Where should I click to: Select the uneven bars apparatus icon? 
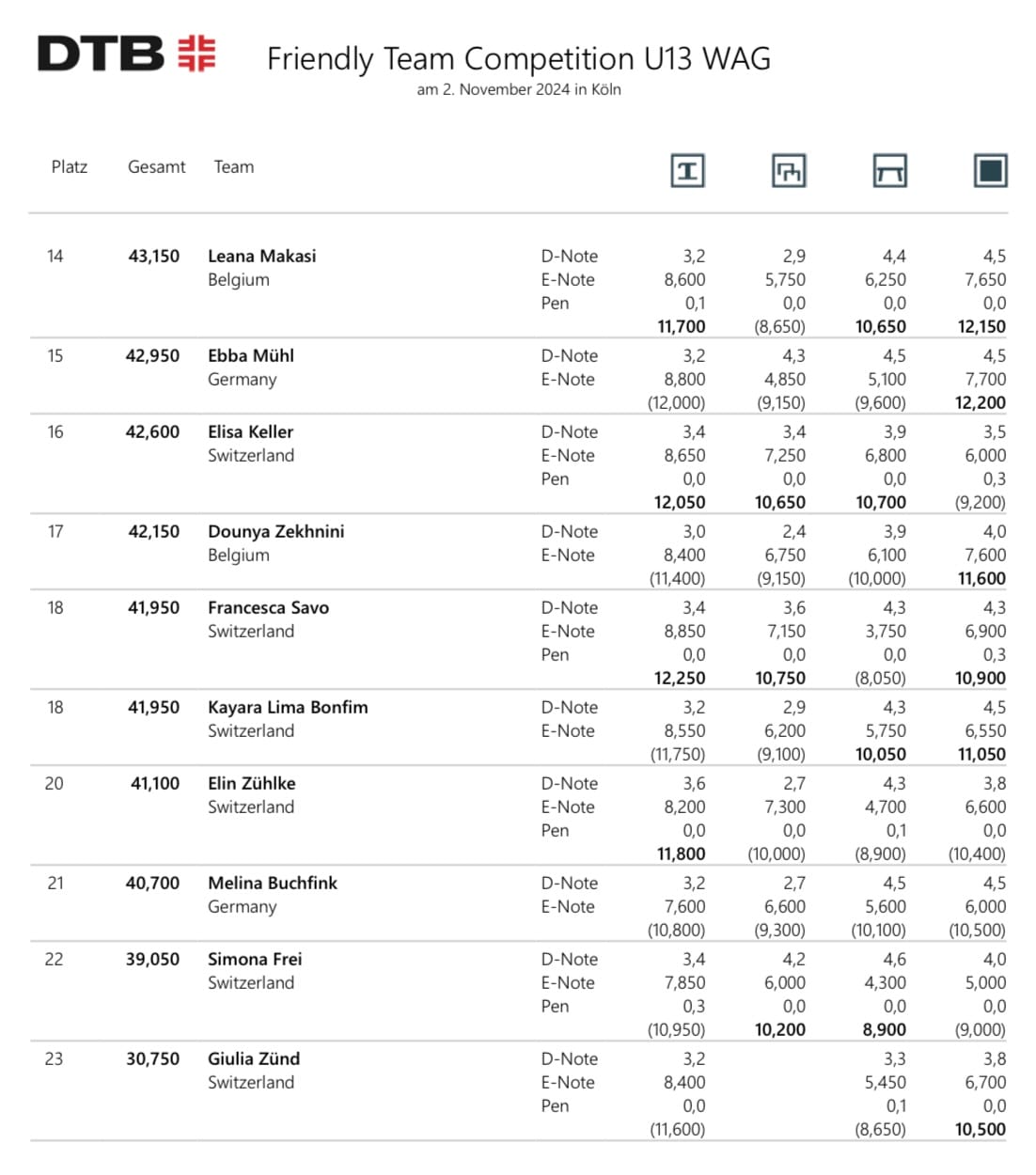[788, 170]
